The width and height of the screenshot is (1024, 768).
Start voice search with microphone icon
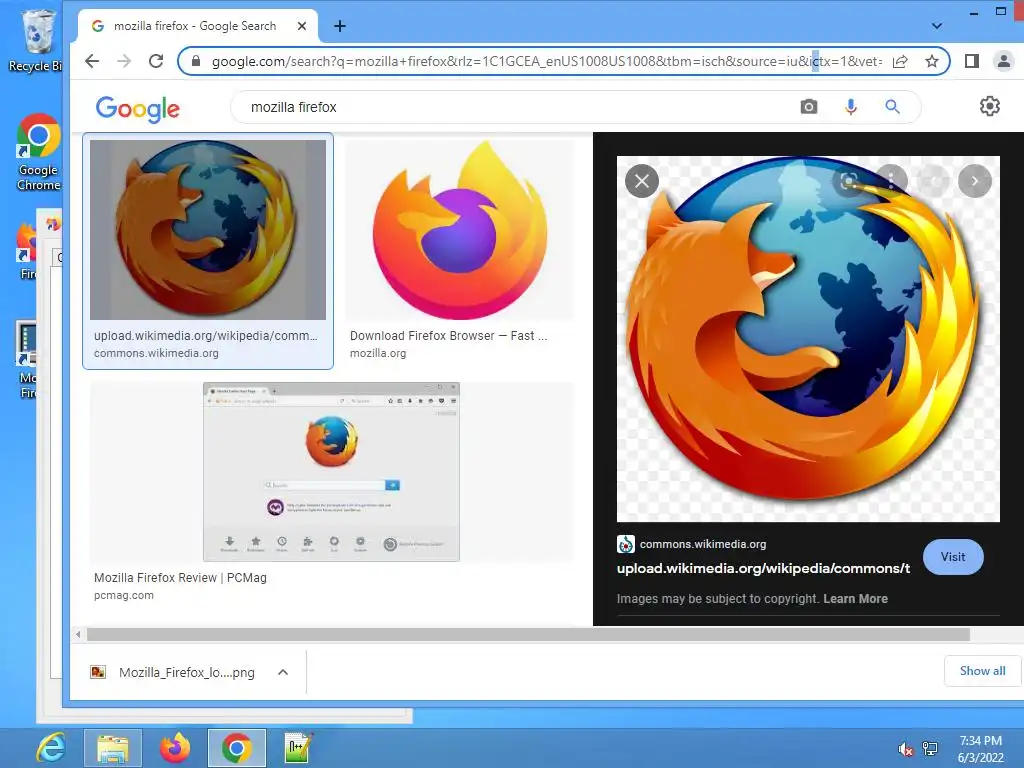[x=850, y=106]
